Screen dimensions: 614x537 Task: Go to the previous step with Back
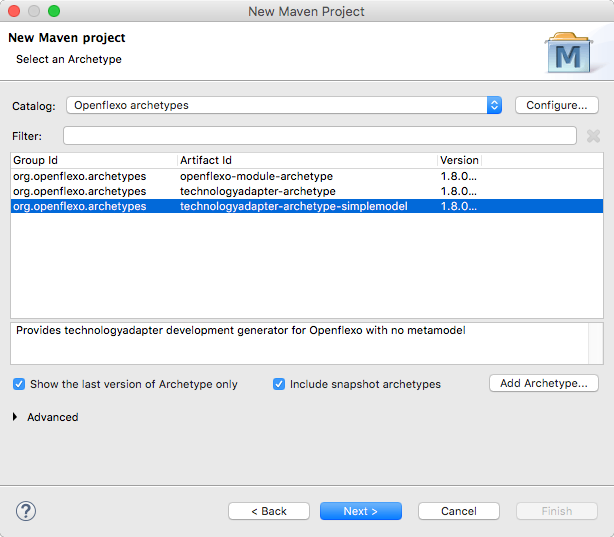tap(269, 511)
